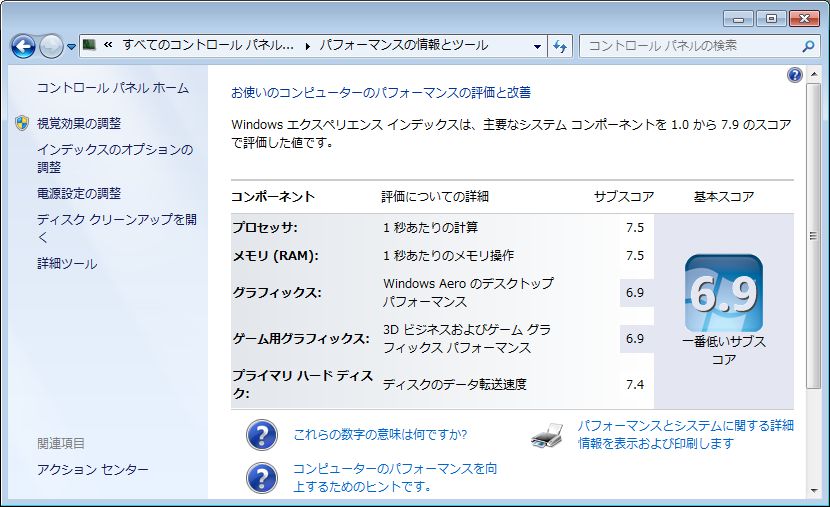The image size is (830, 507).
Task: Click the refresh button beside address bar
Action: click(560, 47)
